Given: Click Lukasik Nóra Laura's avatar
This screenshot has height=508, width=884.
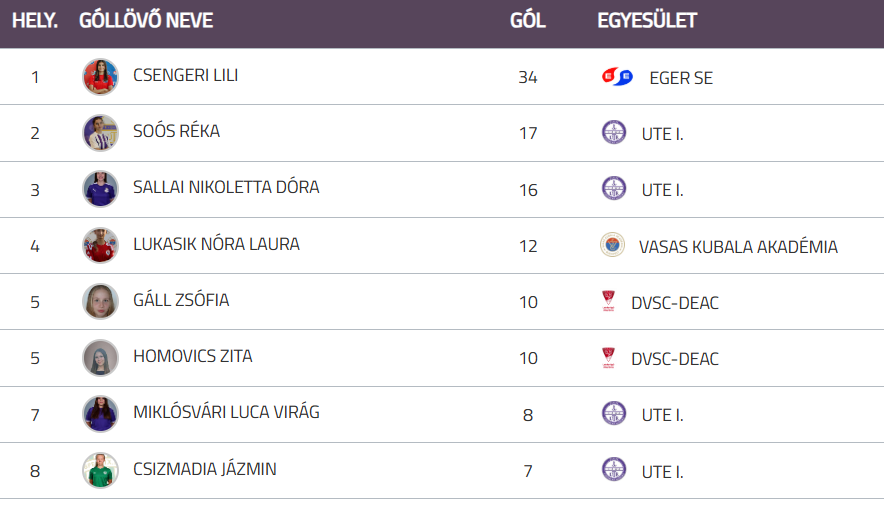Looking at the screenshot, I should coord(100,245).
